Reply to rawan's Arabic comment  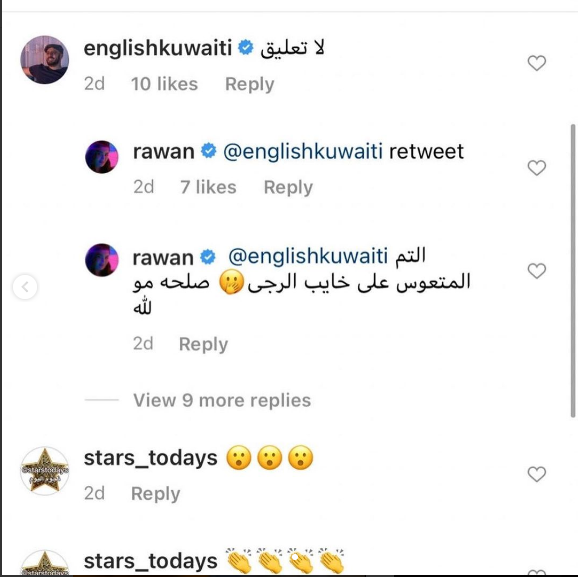(203, 344)
